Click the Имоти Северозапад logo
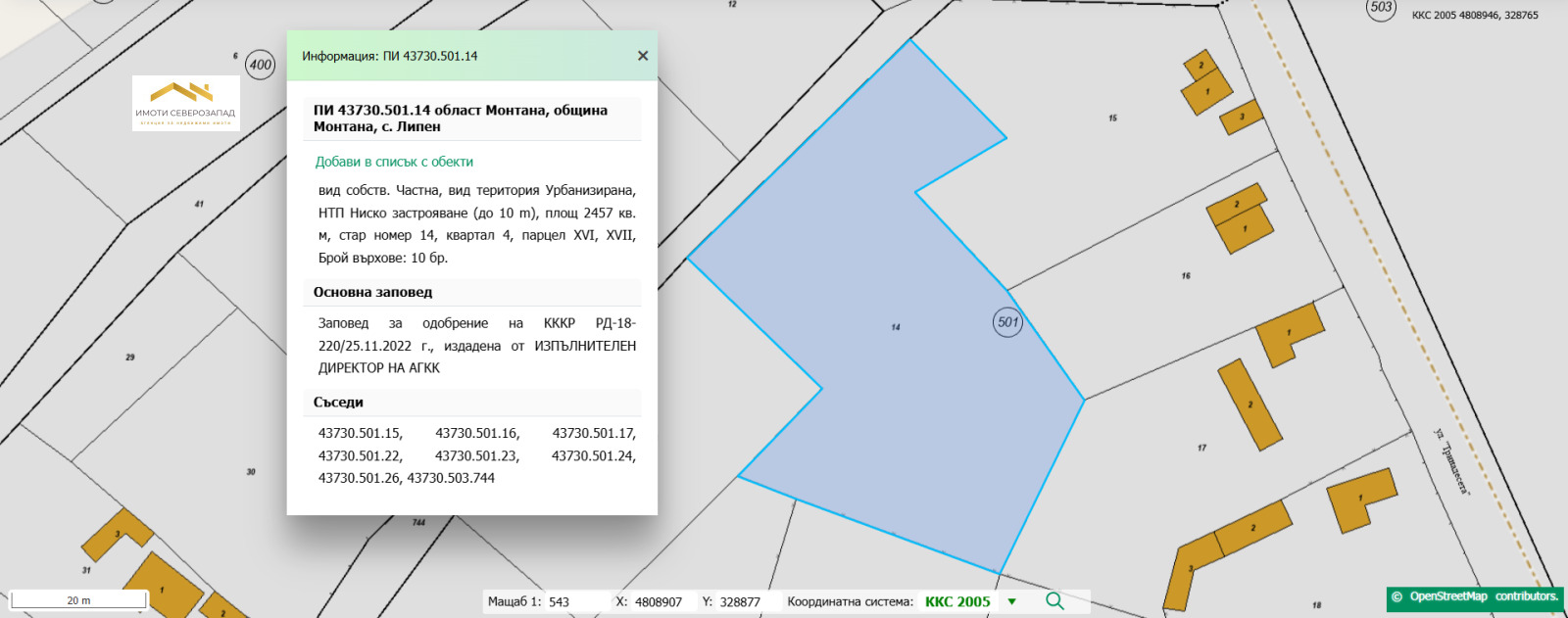 pos(186,103)
